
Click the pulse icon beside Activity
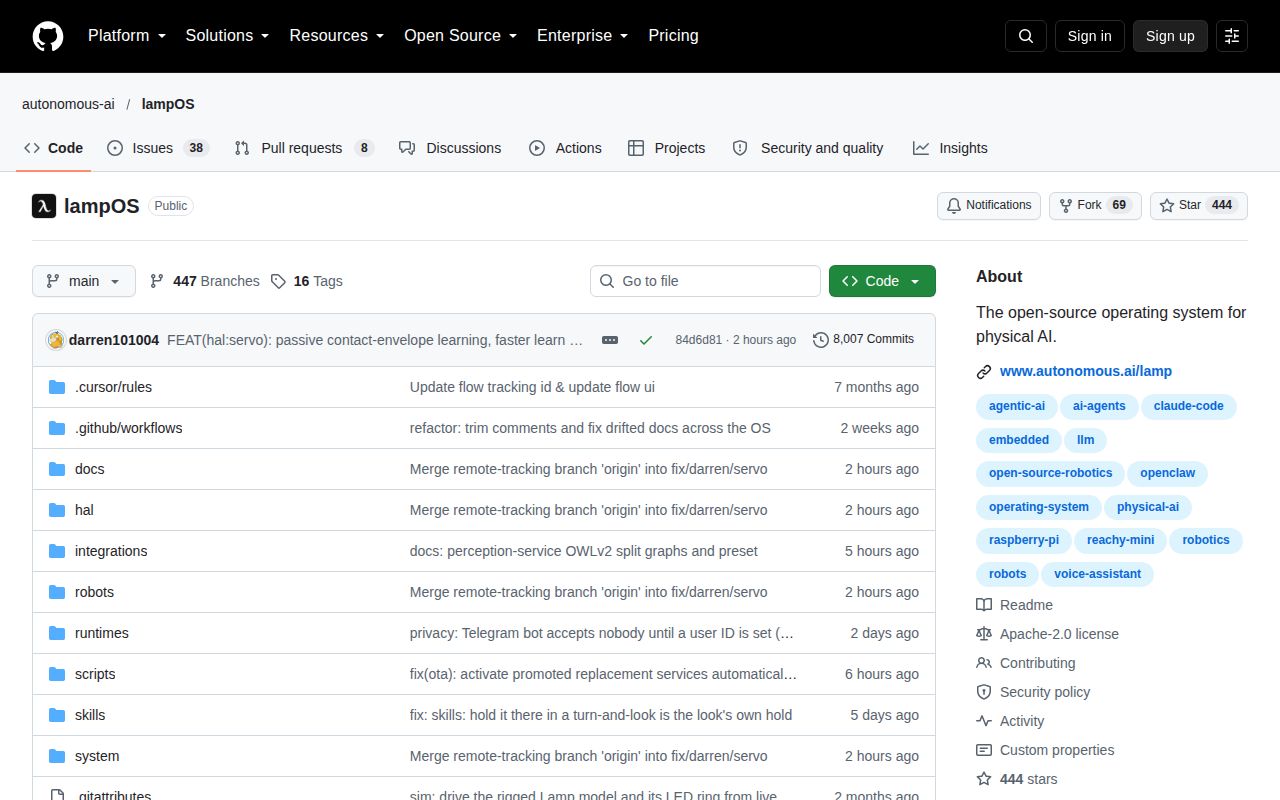(984, 721)
